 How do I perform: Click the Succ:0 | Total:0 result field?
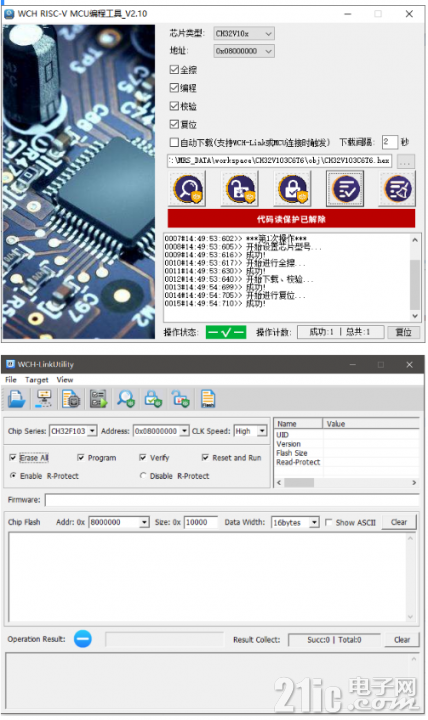[334, 640]
